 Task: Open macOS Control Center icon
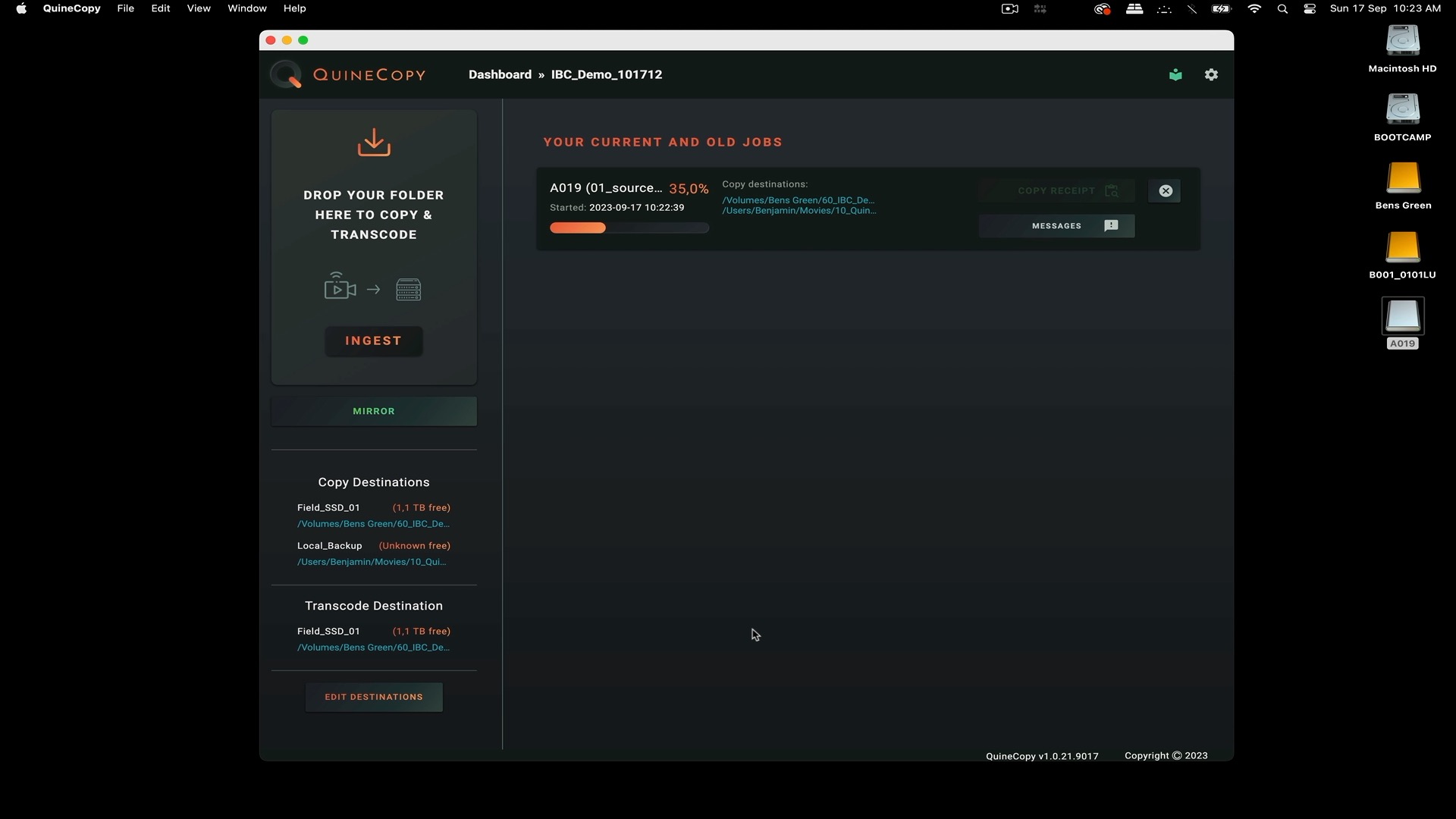coord(1310,8)
